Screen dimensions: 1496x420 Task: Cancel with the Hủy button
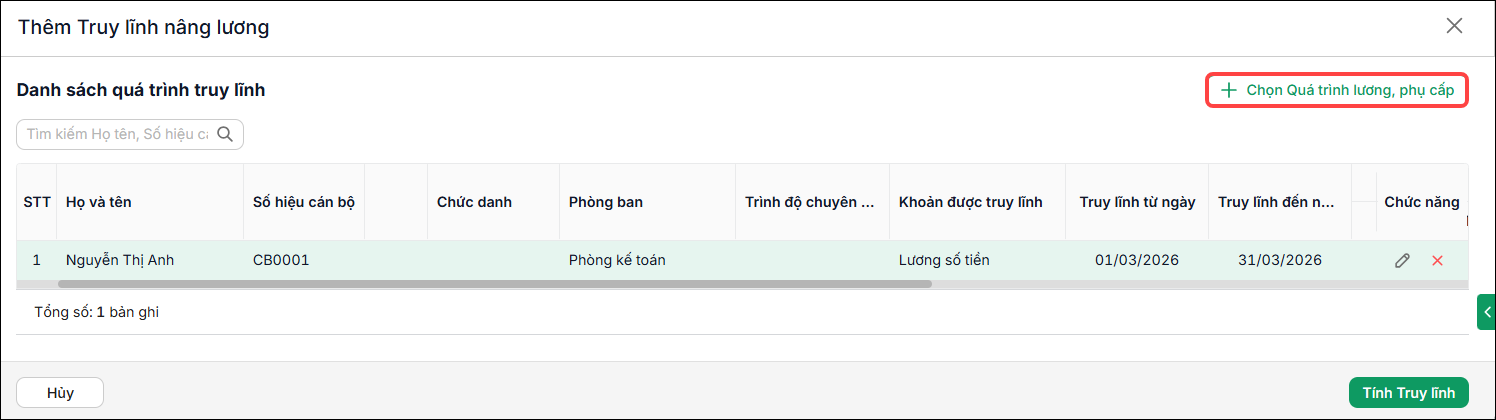point(60,393)
